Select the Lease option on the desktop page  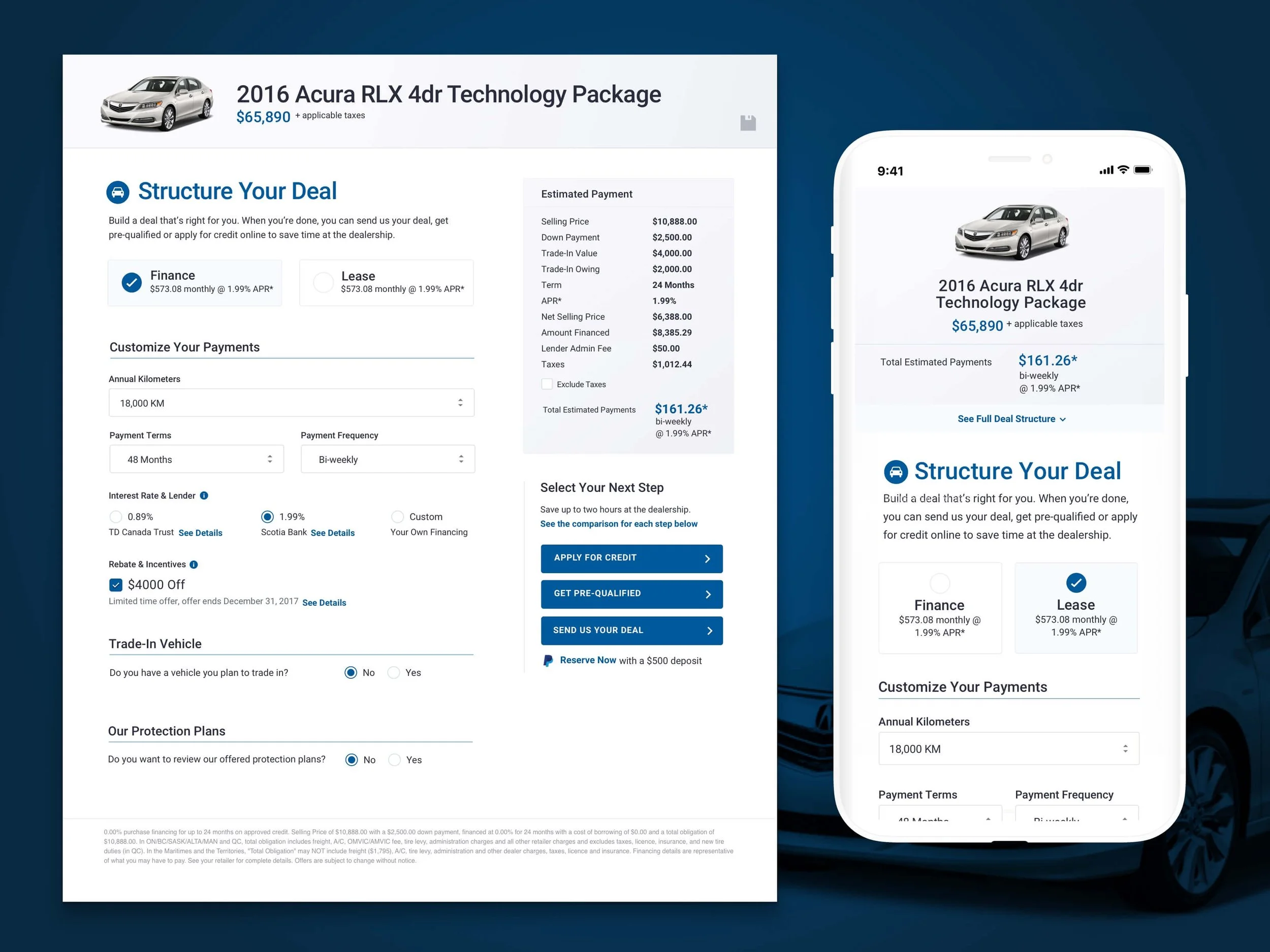[387, 282]
